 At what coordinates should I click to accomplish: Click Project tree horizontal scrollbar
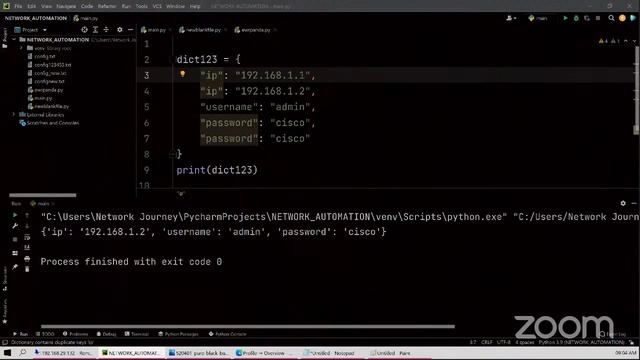(x=42, y=195)
